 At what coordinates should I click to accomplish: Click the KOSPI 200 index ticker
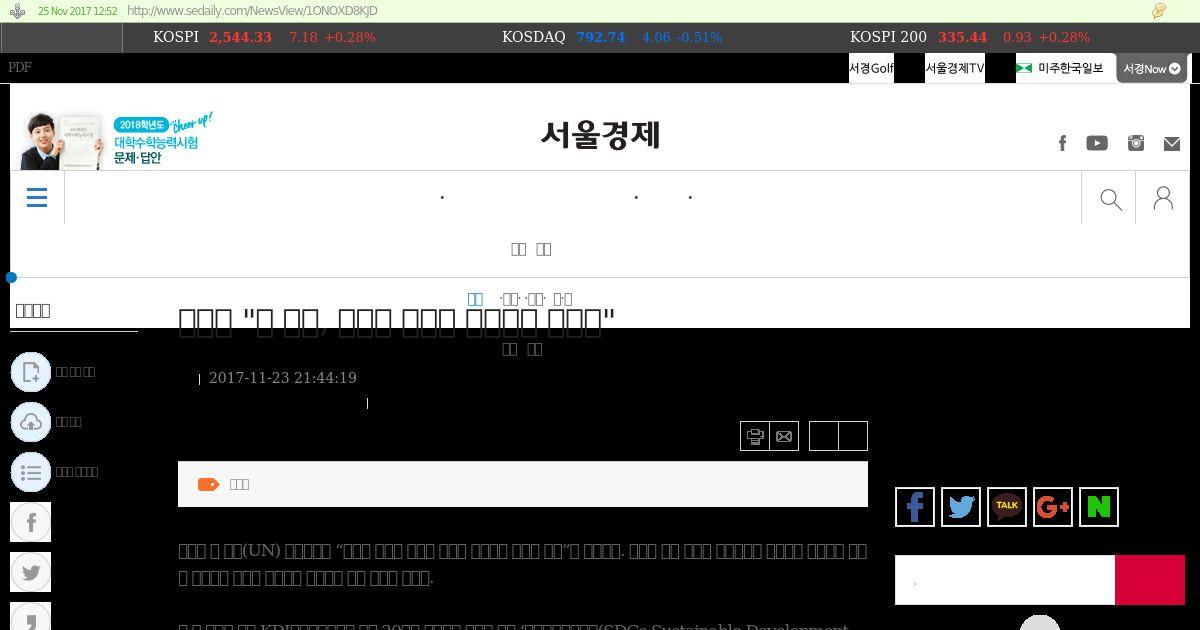(x=970, y=37)
